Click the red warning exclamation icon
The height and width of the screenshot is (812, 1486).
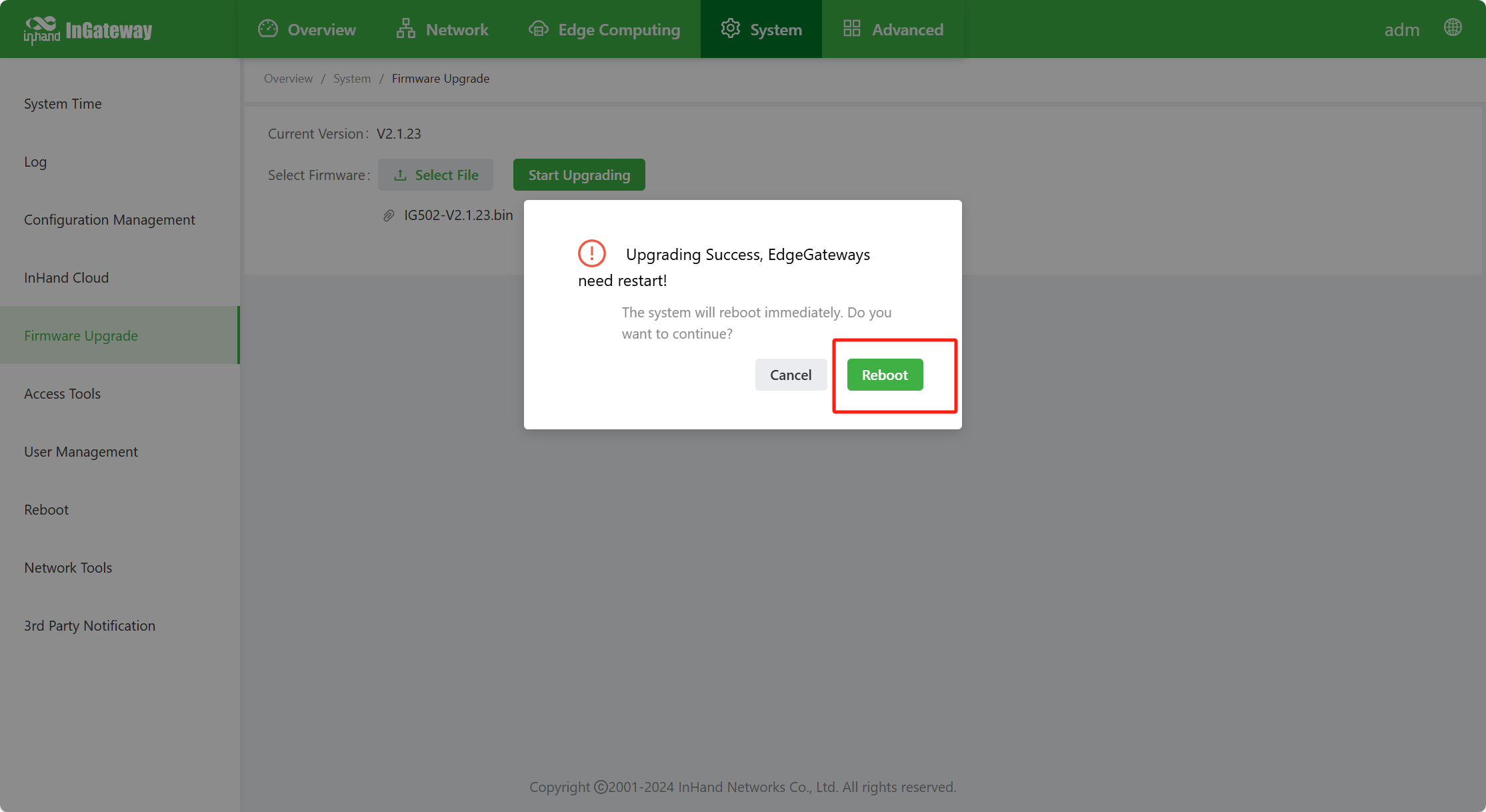pyautogui.click(x=591, y=253)
